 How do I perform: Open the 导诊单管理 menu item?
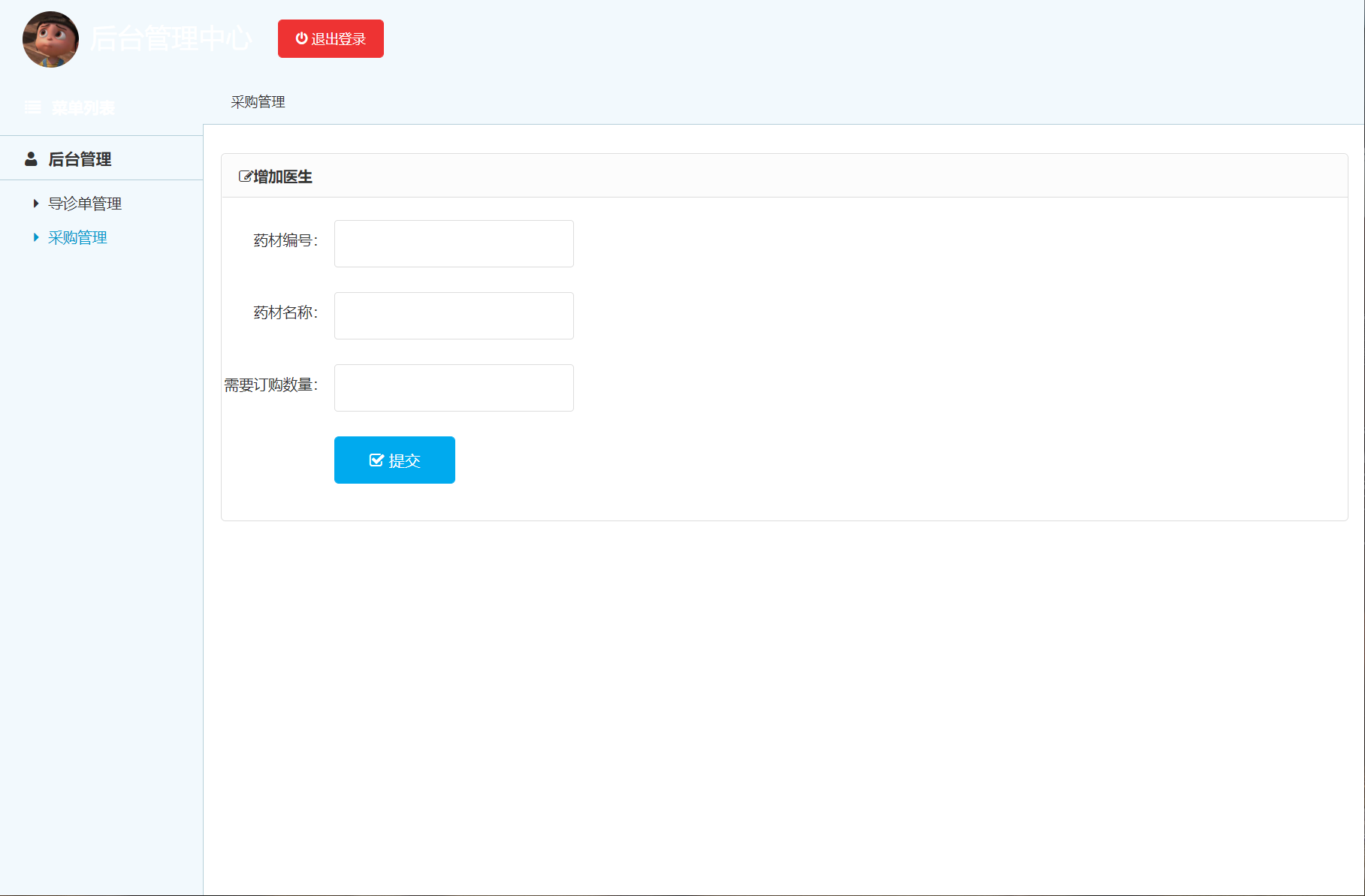85,204
